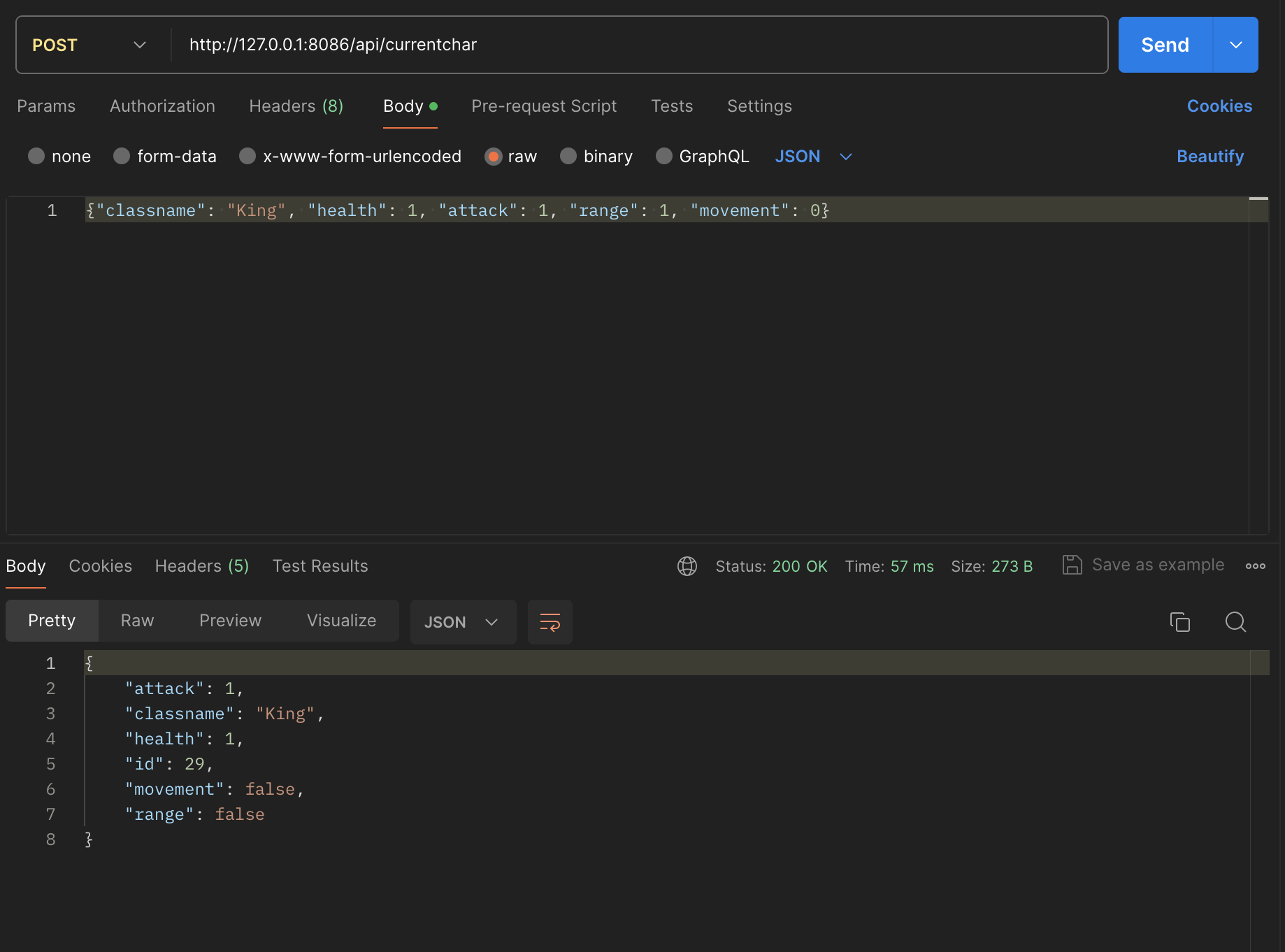Click the "range": false response line
1285x952 pixels.
tap(194, 814)
